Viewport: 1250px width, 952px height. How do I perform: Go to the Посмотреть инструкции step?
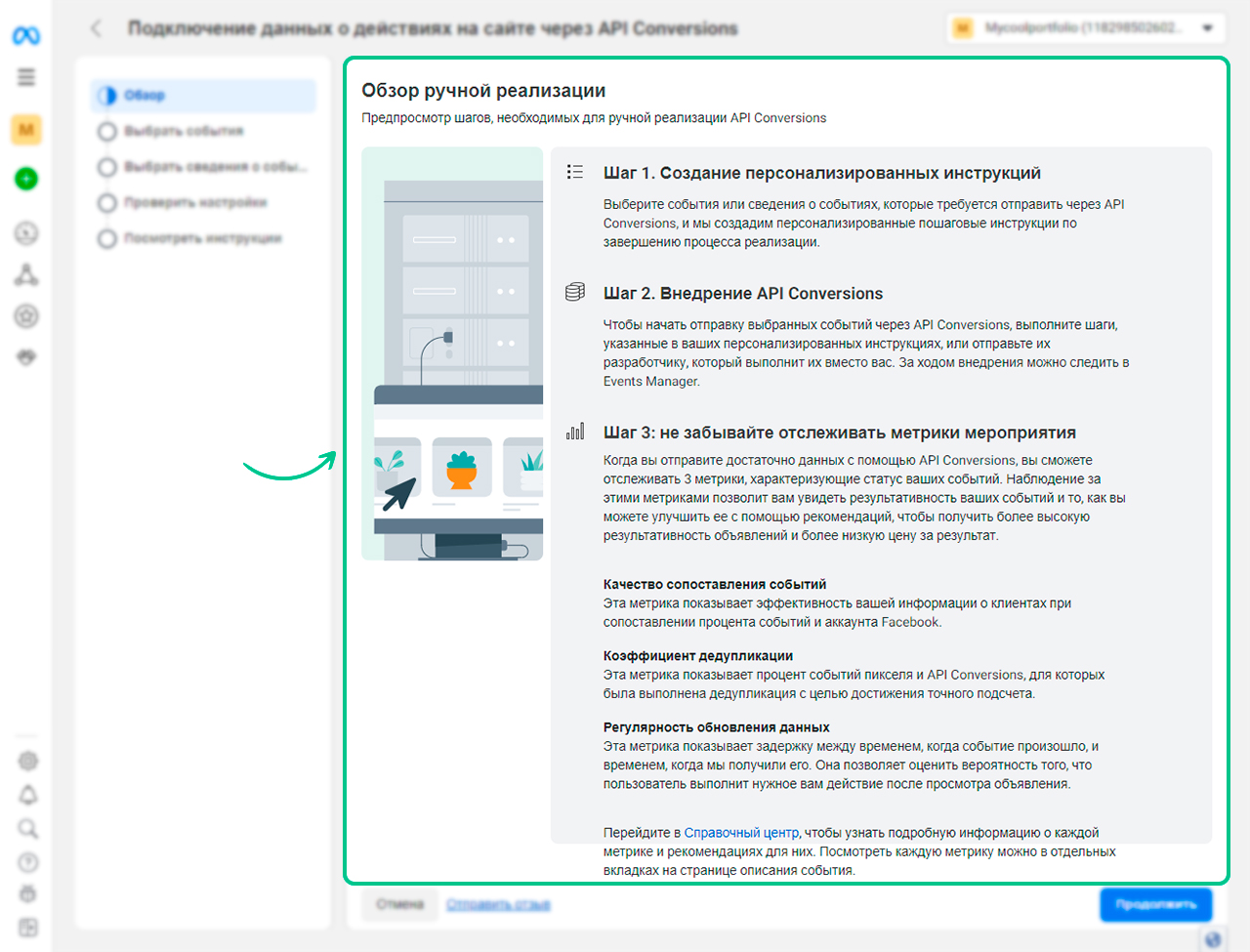(203, 238)
